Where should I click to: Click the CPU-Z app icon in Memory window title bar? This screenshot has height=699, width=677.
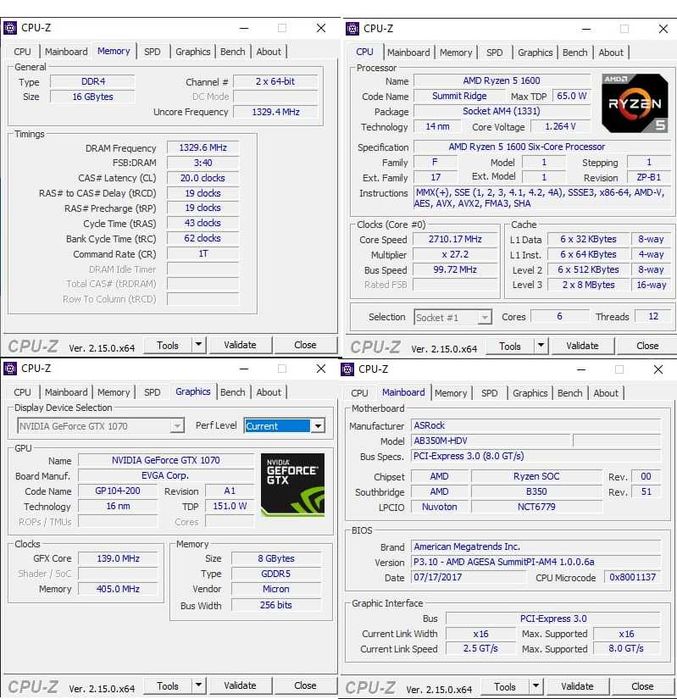[x=10, y=28]
